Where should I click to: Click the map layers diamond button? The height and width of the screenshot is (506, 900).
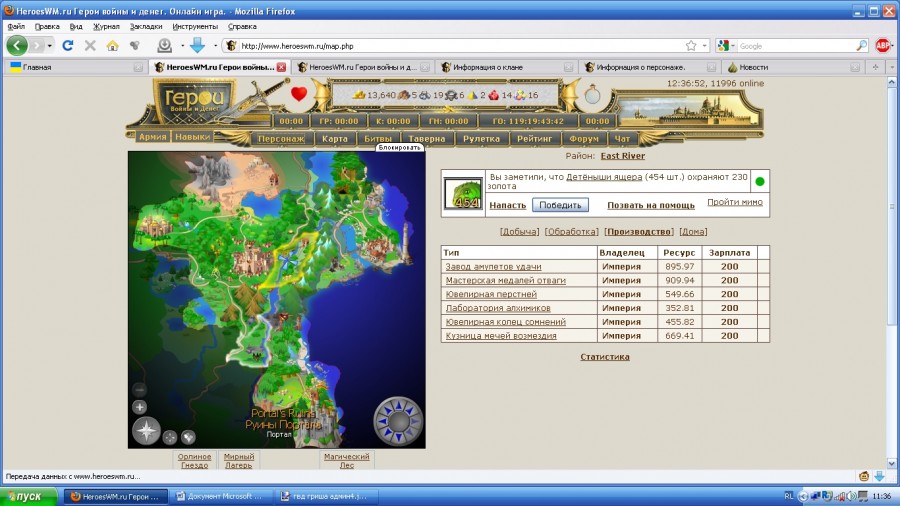click(188, 438)
